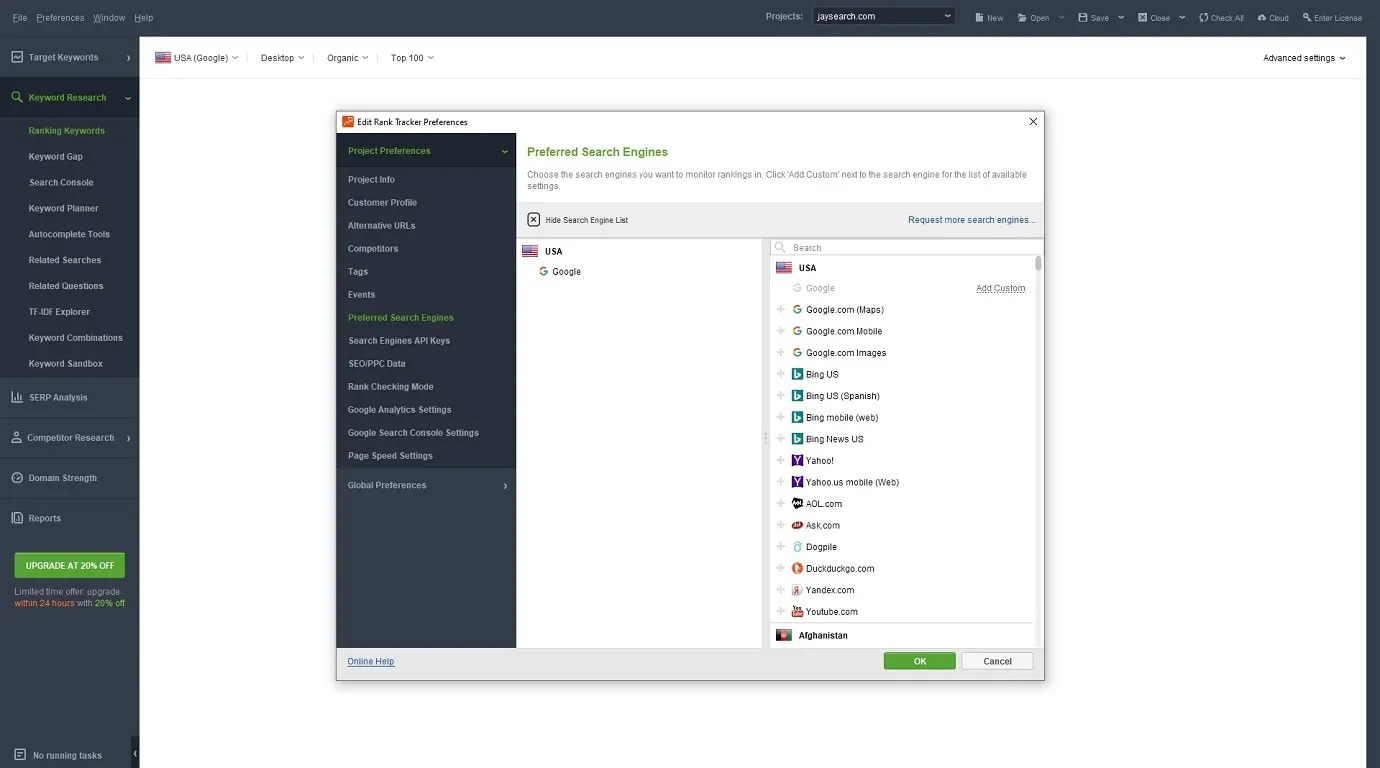Open the Online Help link
The image size is (1380, 768).
tap(371, 661)
